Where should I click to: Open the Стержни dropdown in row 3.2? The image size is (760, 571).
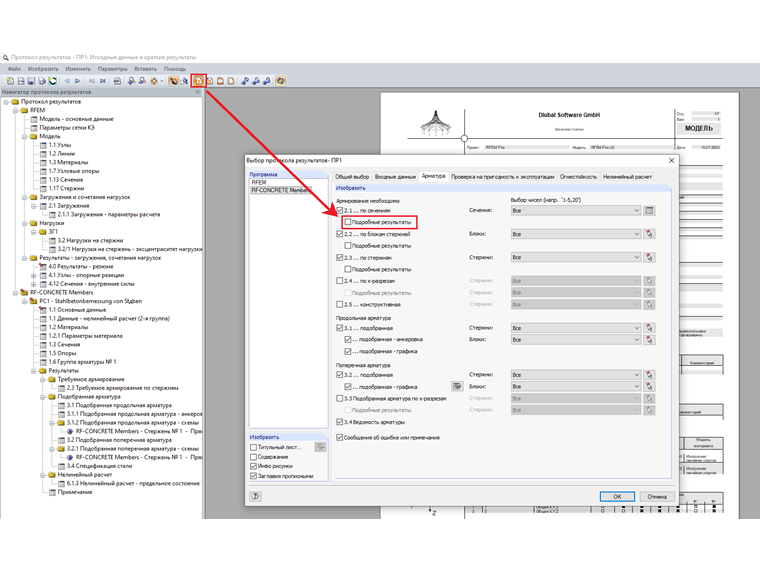tap(576, 375)
